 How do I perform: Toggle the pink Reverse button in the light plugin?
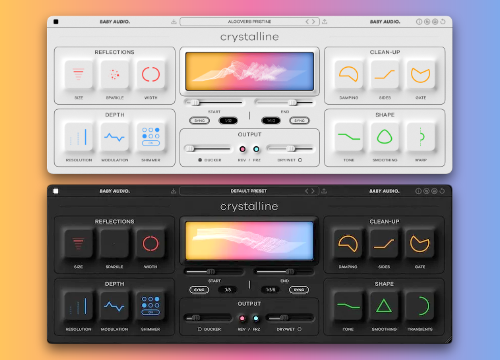(x=243, y=149)
